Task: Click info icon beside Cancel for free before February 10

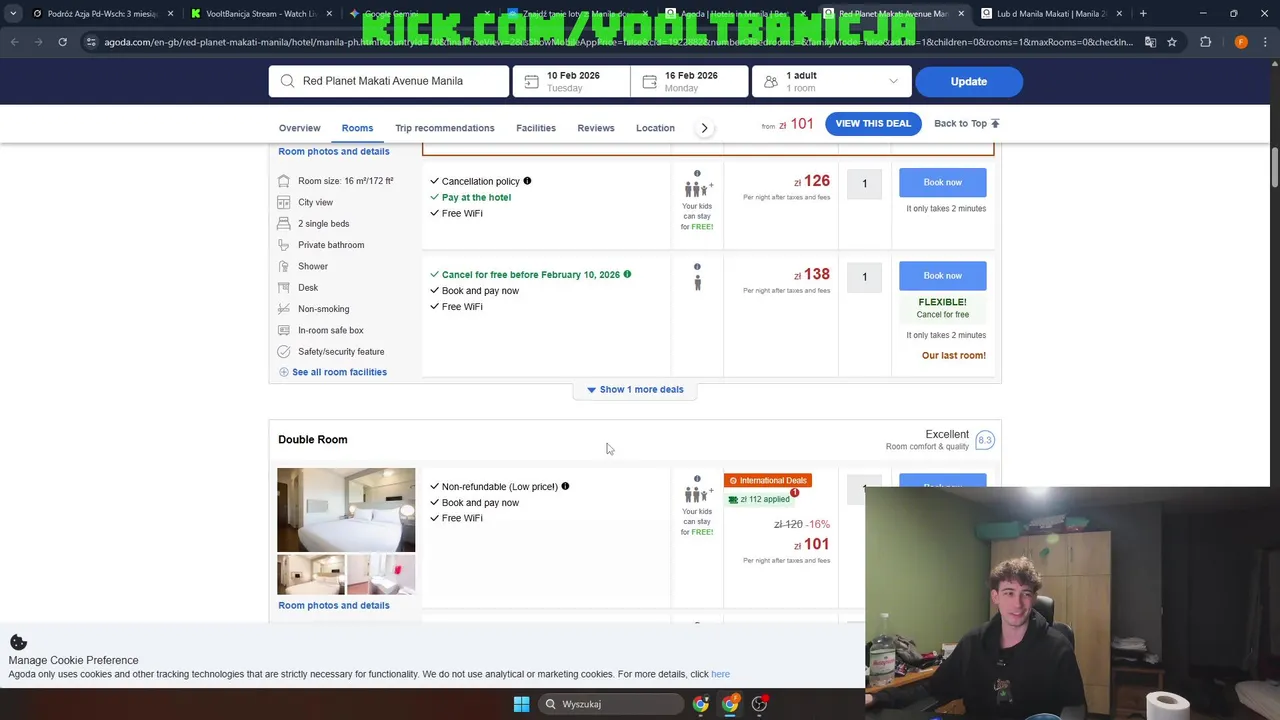Action: pyautogui.click(x=627, y=274)
